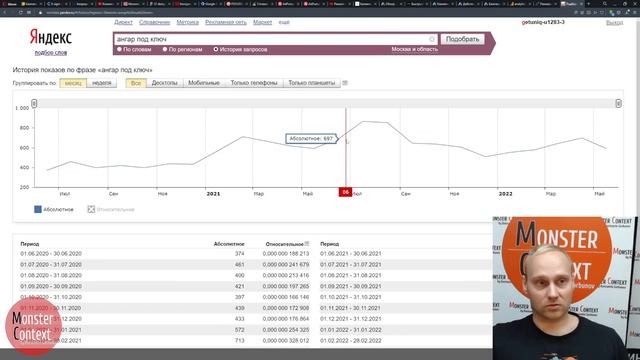
Task: Click the help icon beside Относительное column header
Action: pyautogui.click(x=307, y=244)
